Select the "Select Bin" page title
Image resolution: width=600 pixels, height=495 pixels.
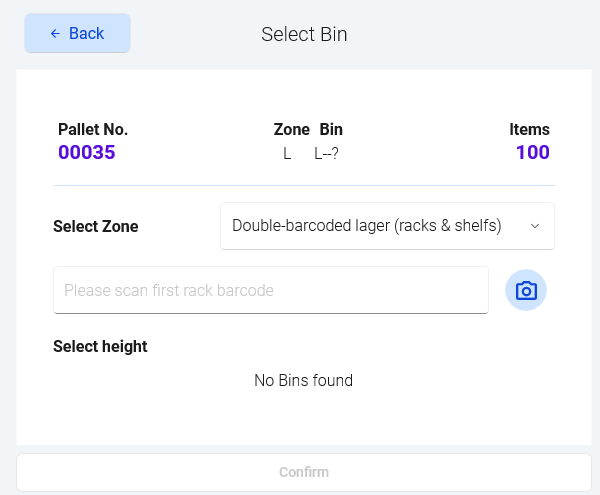(x=304, y=34)
